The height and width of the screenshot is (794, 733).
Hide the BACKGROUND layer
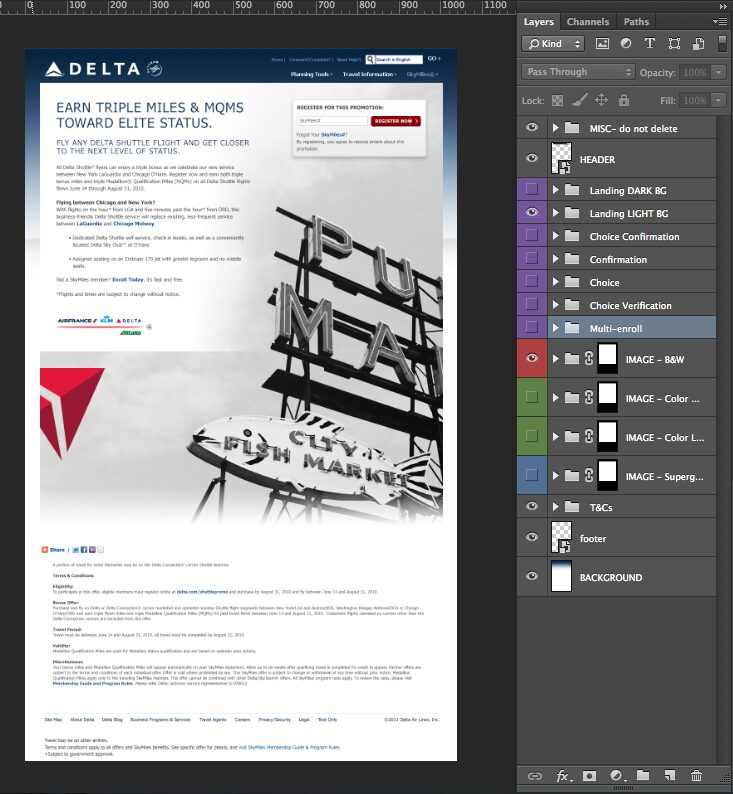click(532, 576)
